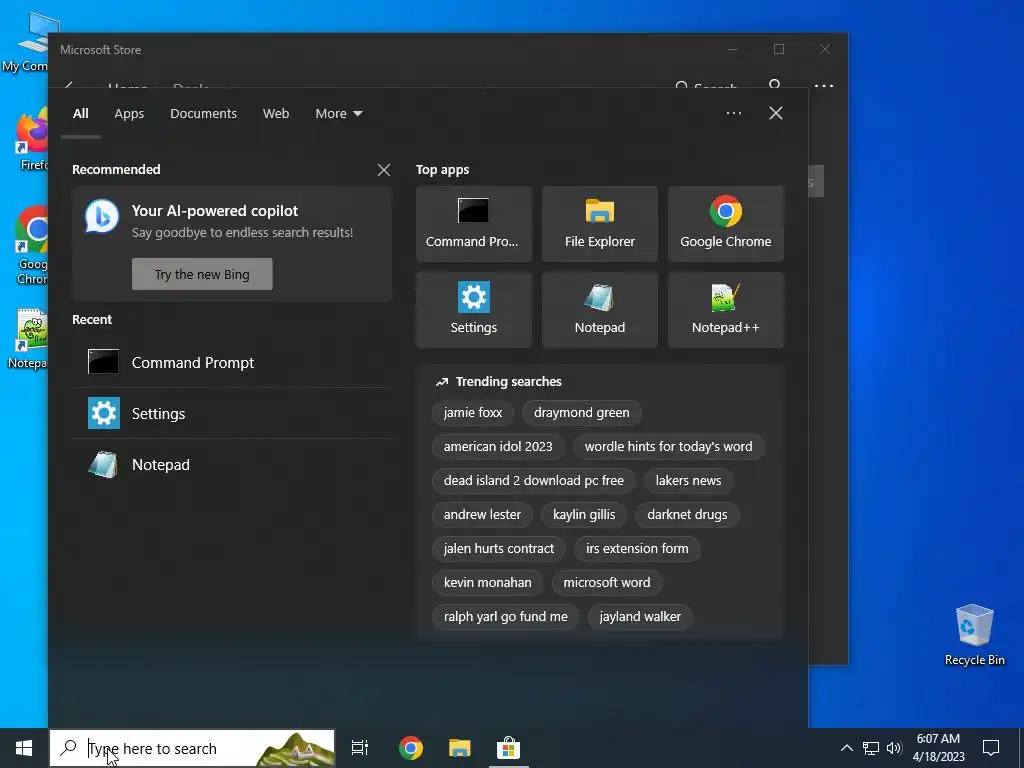Image resolution: width=1024 pixels, height=768 pixels.
Task: Search trending topic american idol 2023
Action: 498,447
